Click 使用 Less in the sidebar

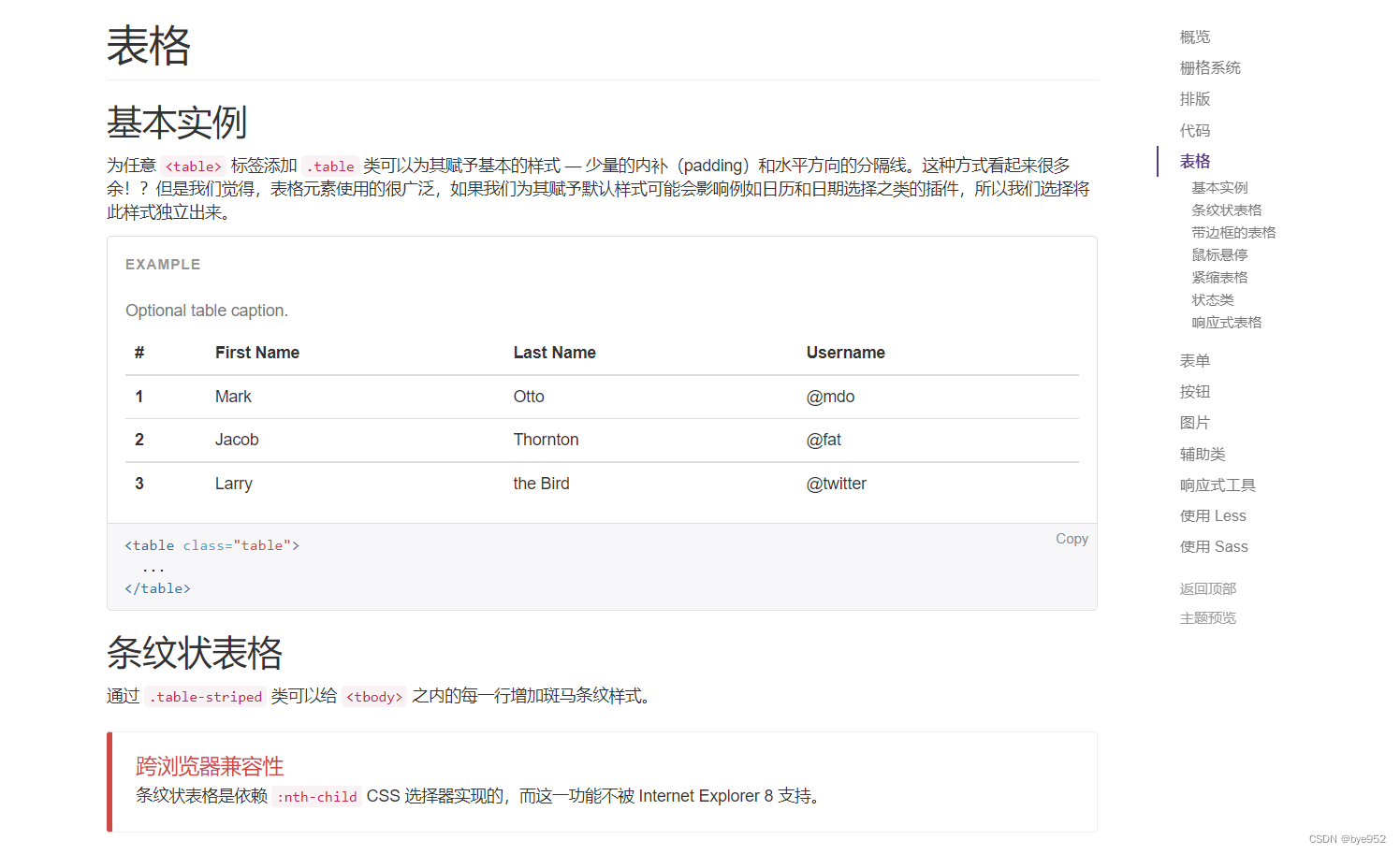tap(1213, 515)
